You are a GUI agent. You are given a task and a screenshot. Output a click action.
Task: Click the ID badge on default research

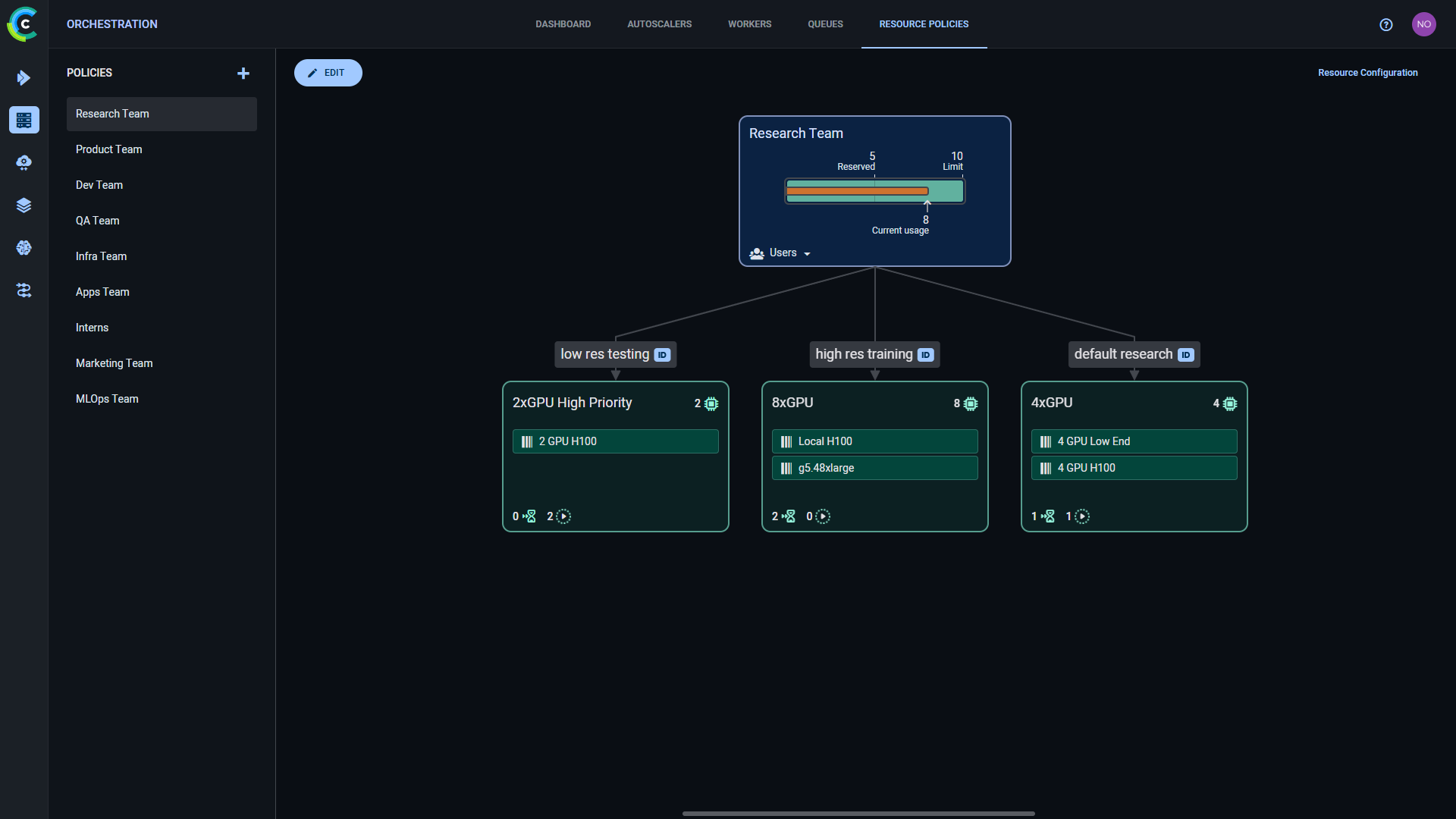click(1186, 355)
